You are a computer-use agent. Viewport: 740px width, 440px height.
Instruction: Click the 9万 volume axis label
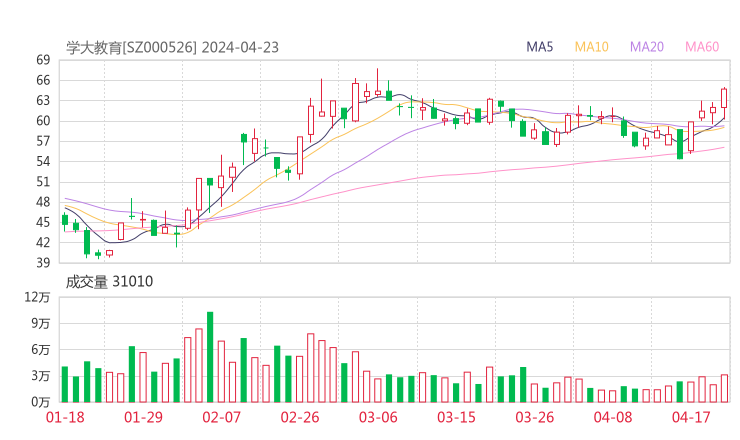tap(41, 324)
